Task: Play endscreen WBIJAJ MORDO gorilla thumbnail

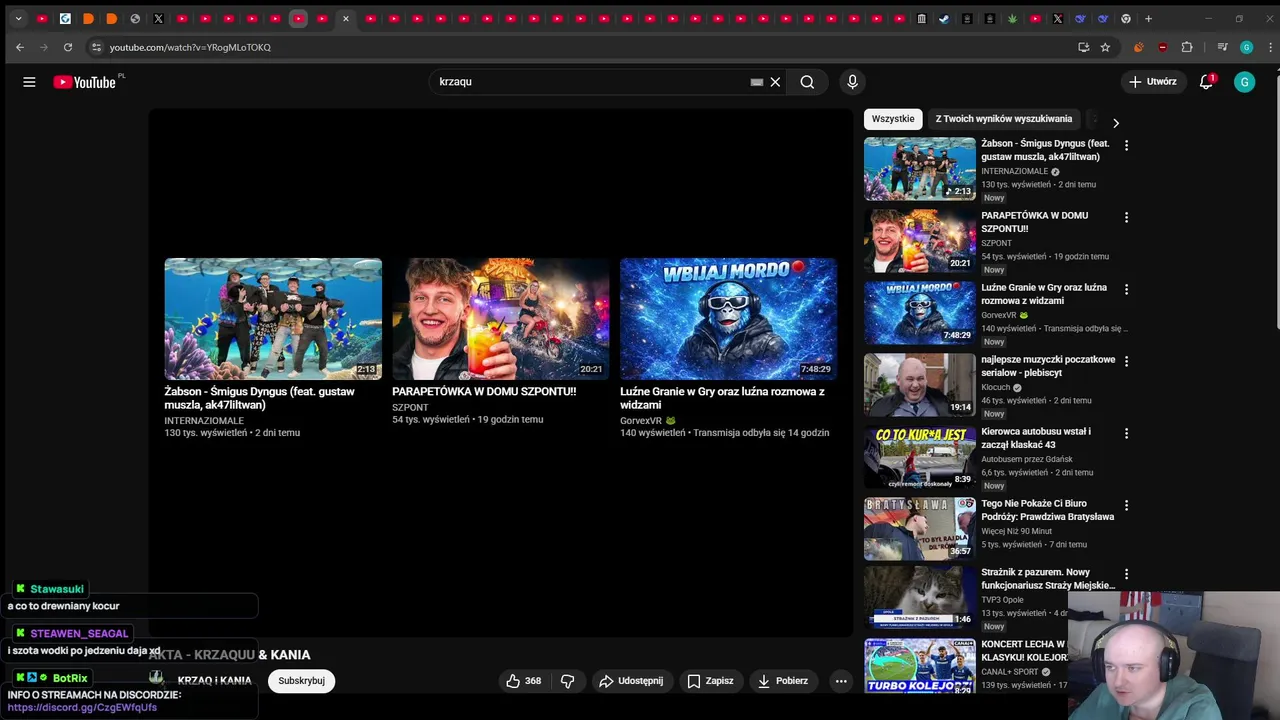Action: (728, 319)
